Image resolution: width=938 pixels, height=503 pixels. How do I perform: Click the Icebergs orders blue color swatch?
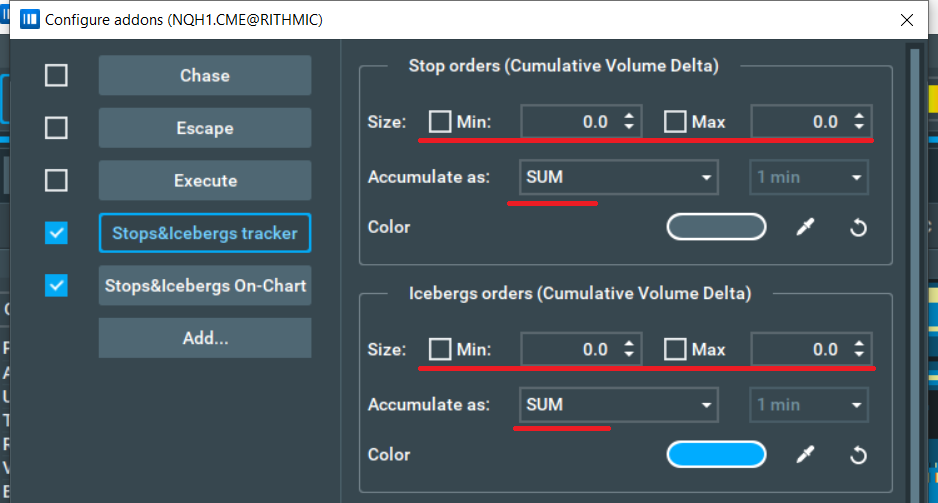click(x=716, y=455)
